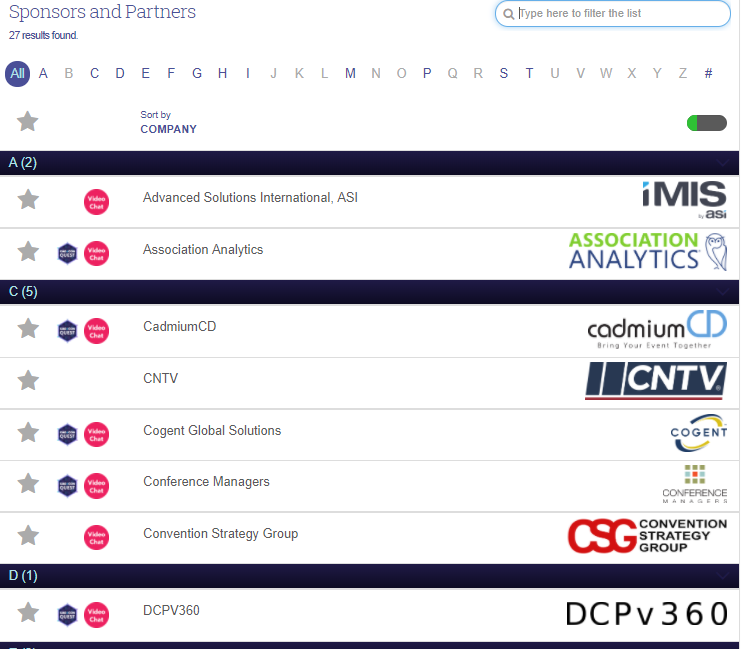Favorite DCPV360 with star icon
Screen dimensions: 750x649
tap(28, 613)
